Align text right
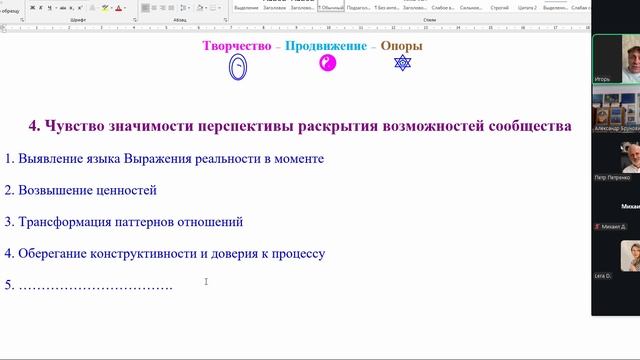The image size is (640, 360). pos(162,8)
